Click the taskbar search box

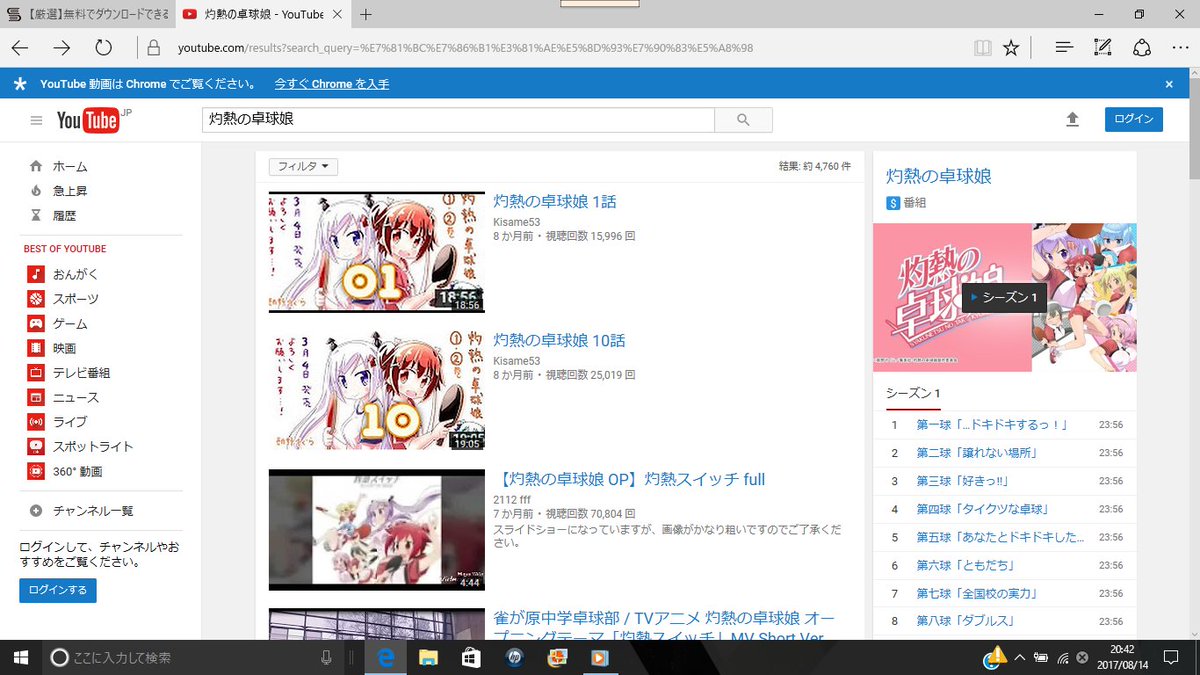click(190, 657)
